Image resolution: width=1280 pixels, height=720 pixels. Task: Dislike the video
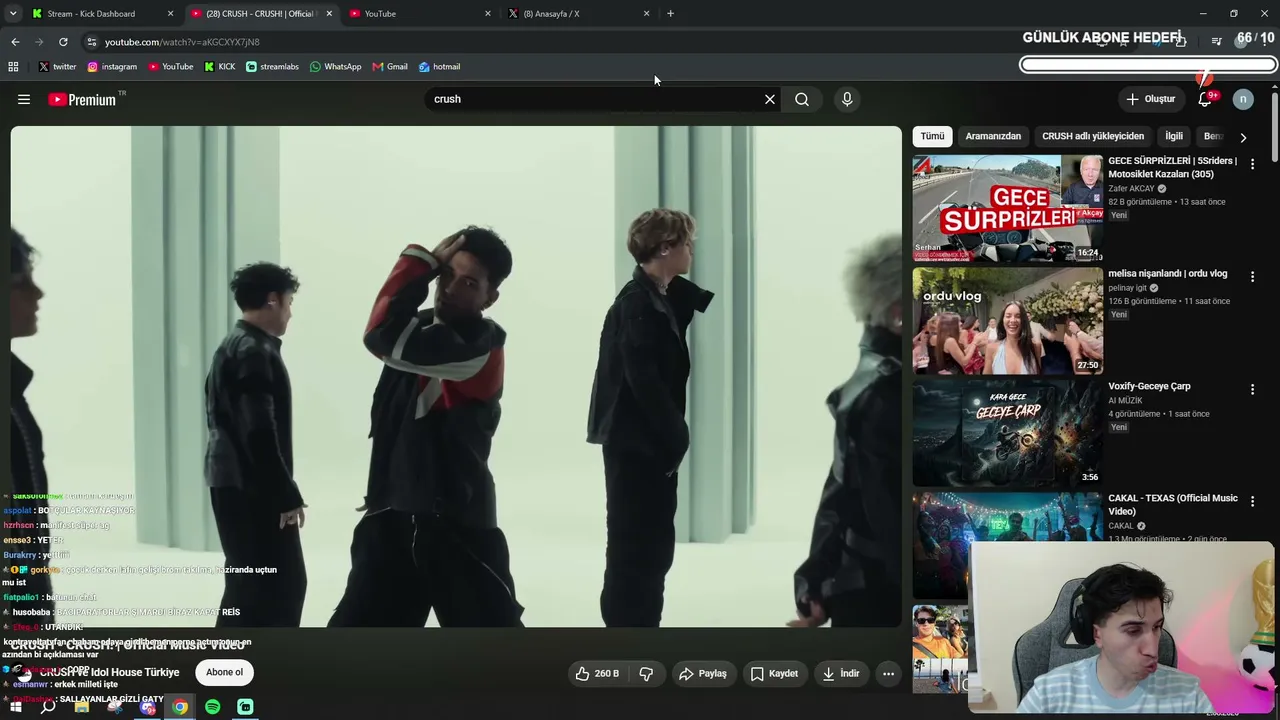pos(646,674)
